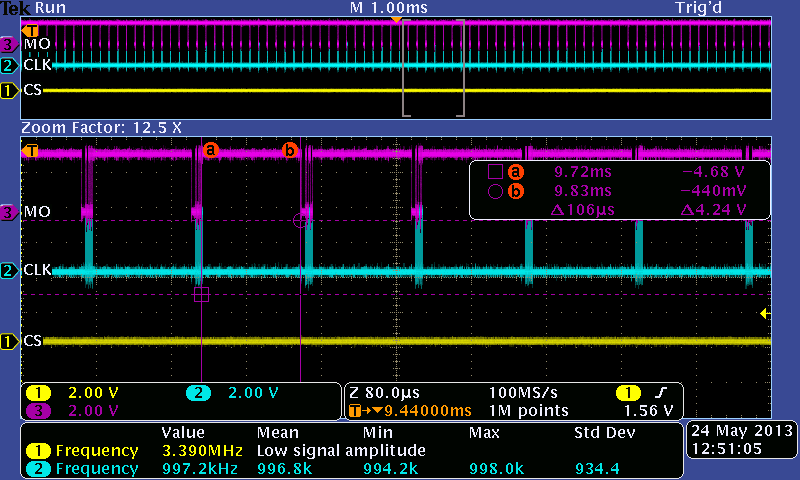Click the Z 80.0µs zoom timebase readout
This screenshot has width=800, height=480.
coord(385,393)
